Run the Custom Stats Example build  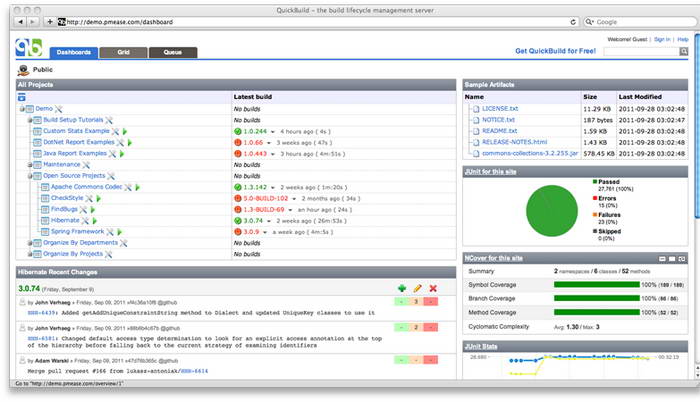[x=125, y=131]
